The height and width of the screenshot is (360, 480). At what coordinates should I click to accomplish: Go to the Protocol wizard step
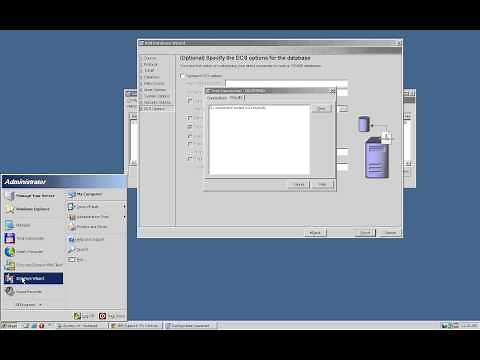pos(151,64)
